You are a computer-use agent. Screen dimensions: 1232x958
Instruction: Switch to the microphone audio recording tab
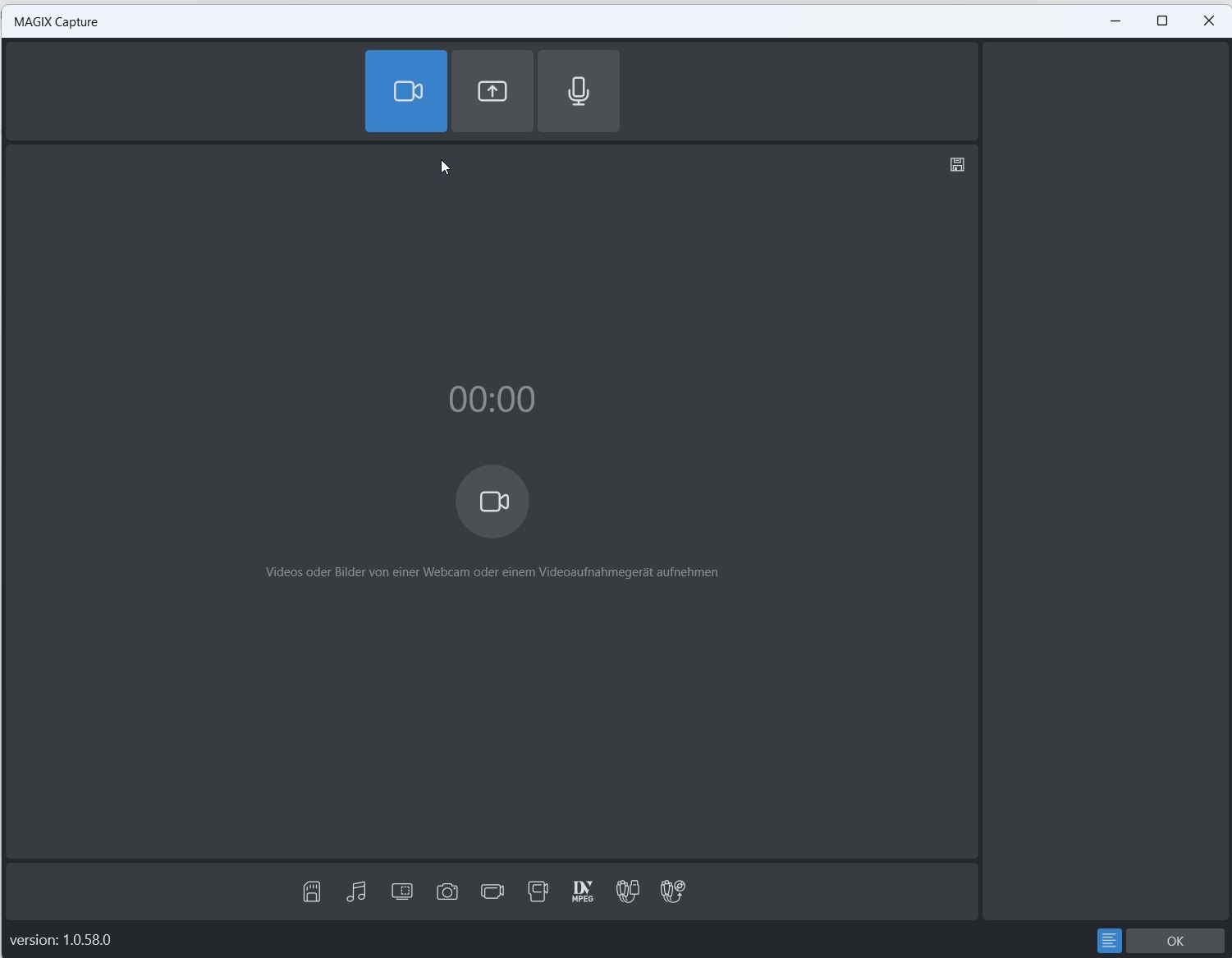579,91
